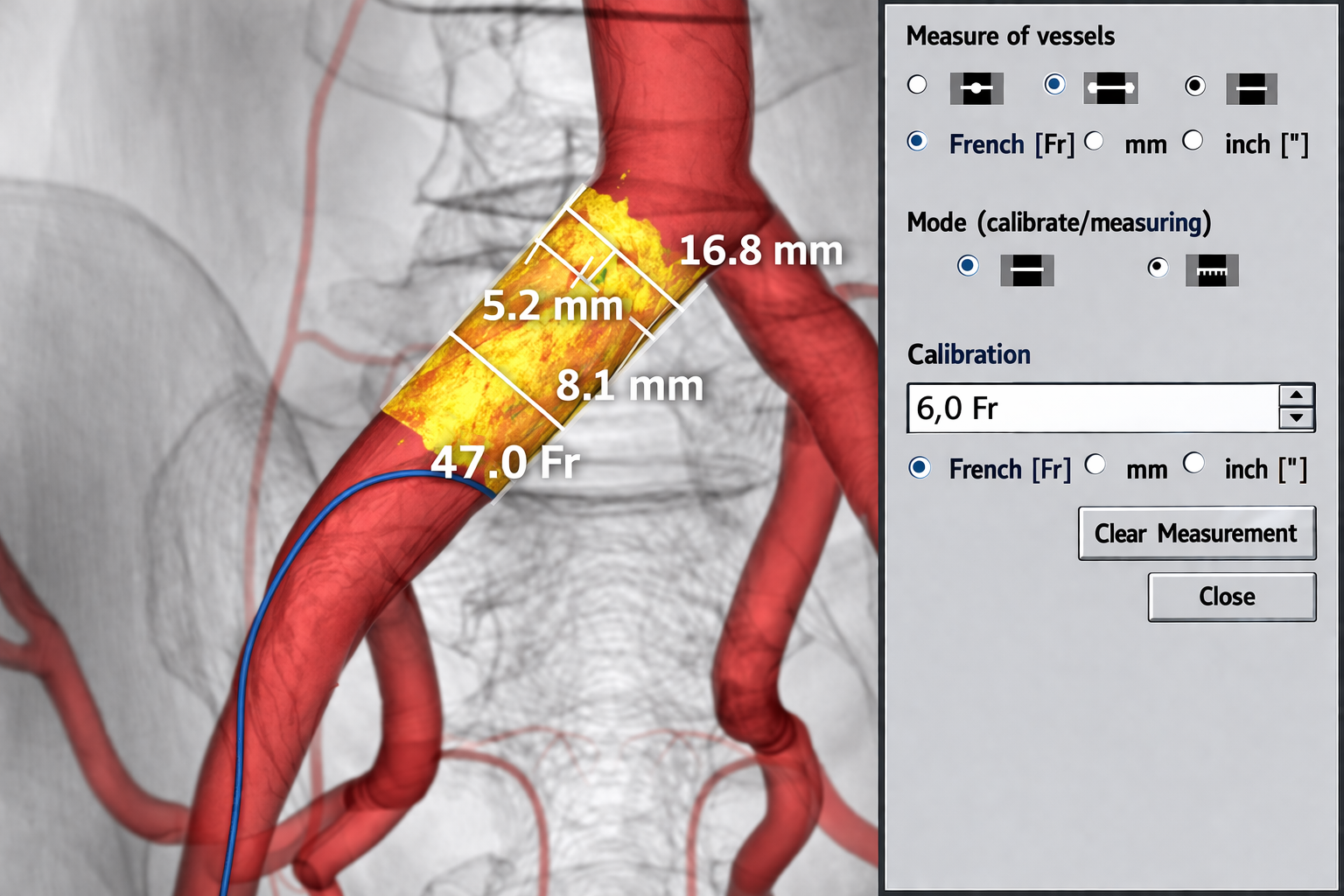Select French [Fr] units under Measure of vessels

click(x=917, y=141)
